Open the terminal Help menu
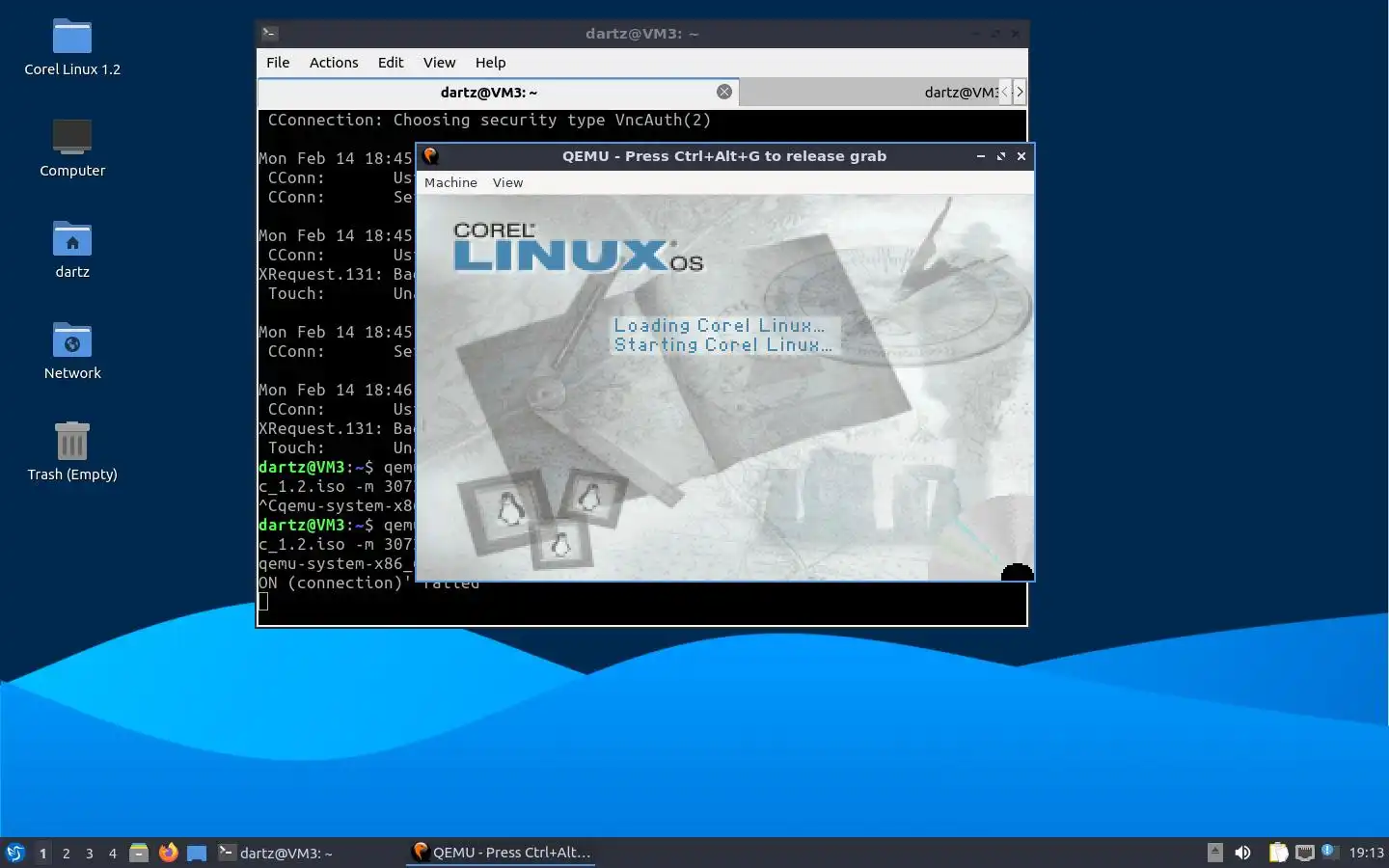Image resolution: width=1389 pixels, height=868 pixels. tap(490, 63)
